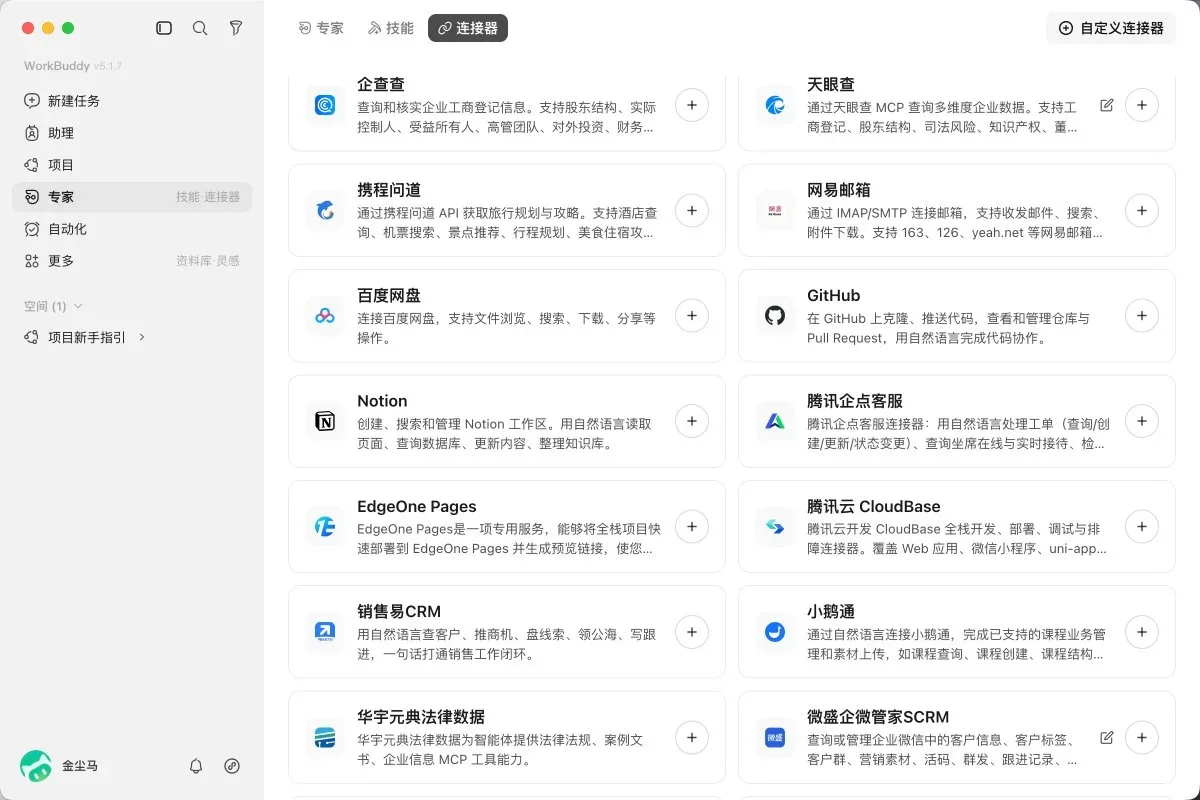Select the 连接器 tab

pyautogui.click(x=468, y=28)
